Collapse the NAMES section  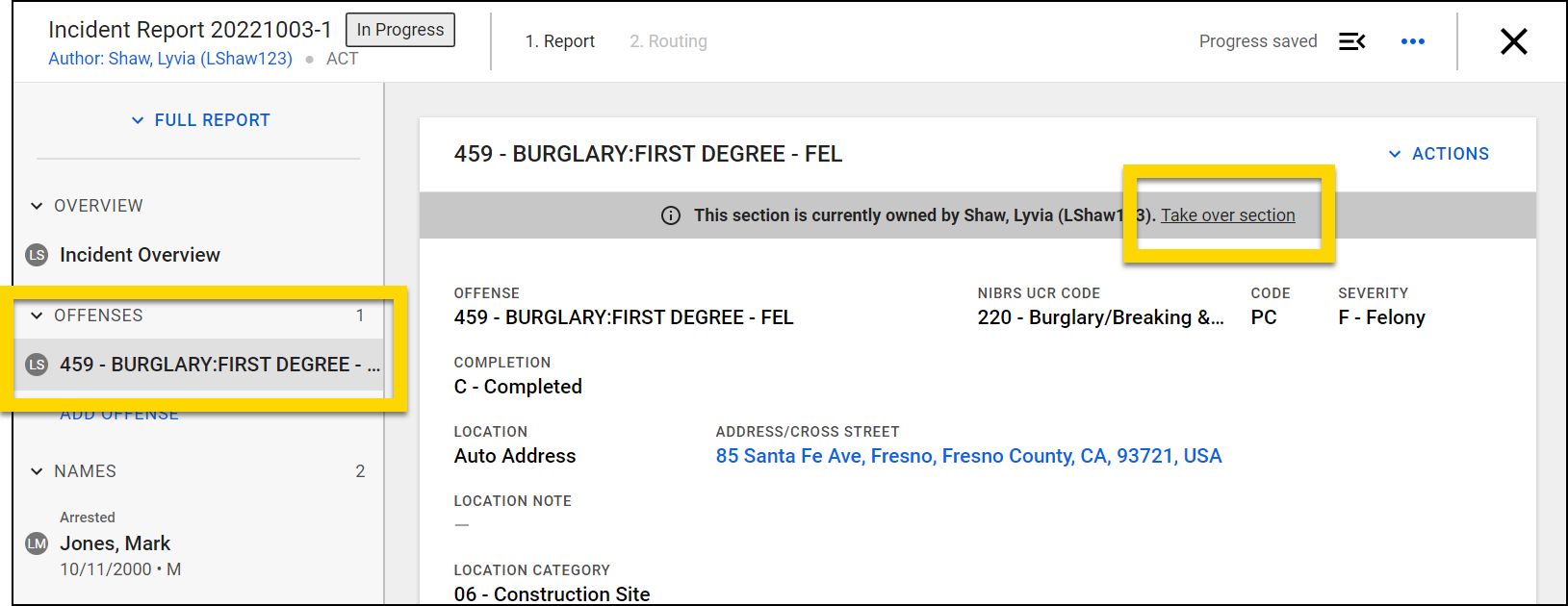(36, 470)
